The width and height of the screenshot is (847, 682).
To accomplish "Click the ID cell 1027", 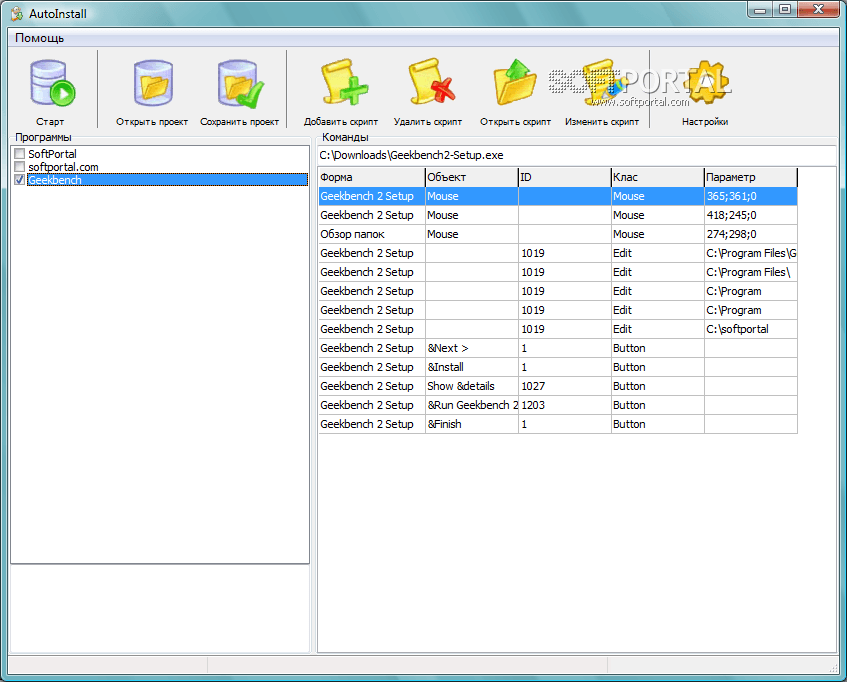I will (564, 386).
